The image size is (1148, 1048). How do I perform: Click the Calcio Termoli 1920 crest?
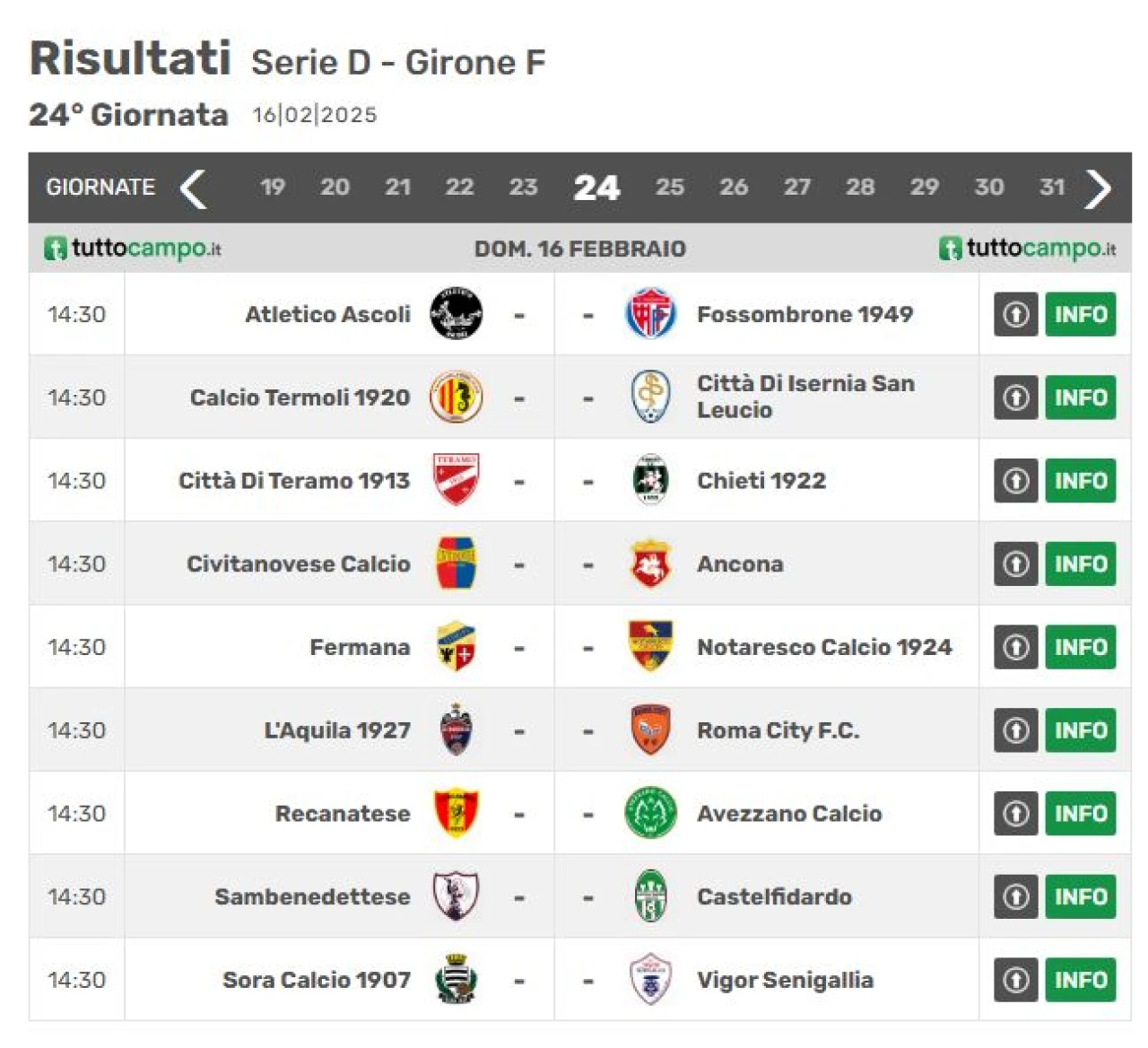tap(456, 397)
